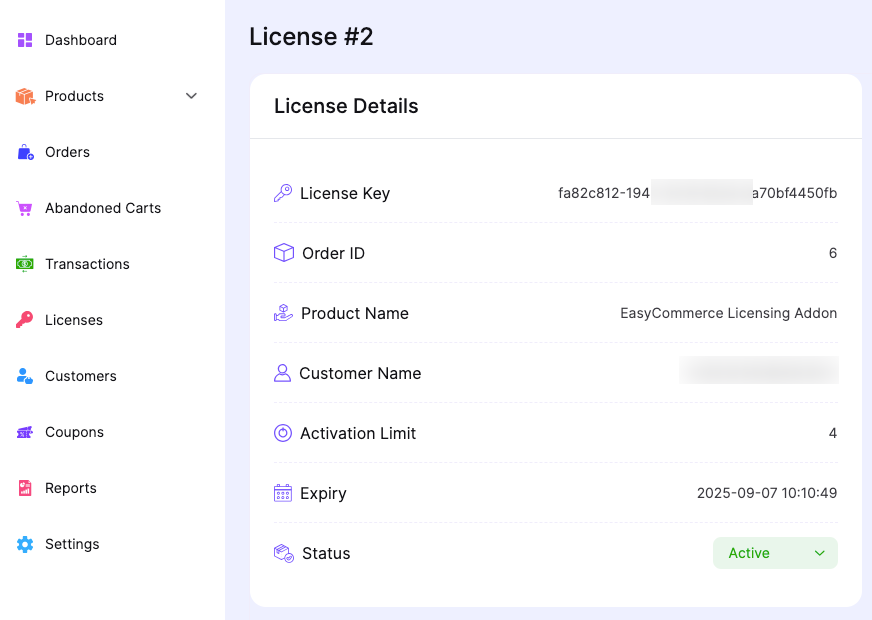Click the Reports chart icon
Viewport: 872px width, 620px height.
tap(25, 488)
